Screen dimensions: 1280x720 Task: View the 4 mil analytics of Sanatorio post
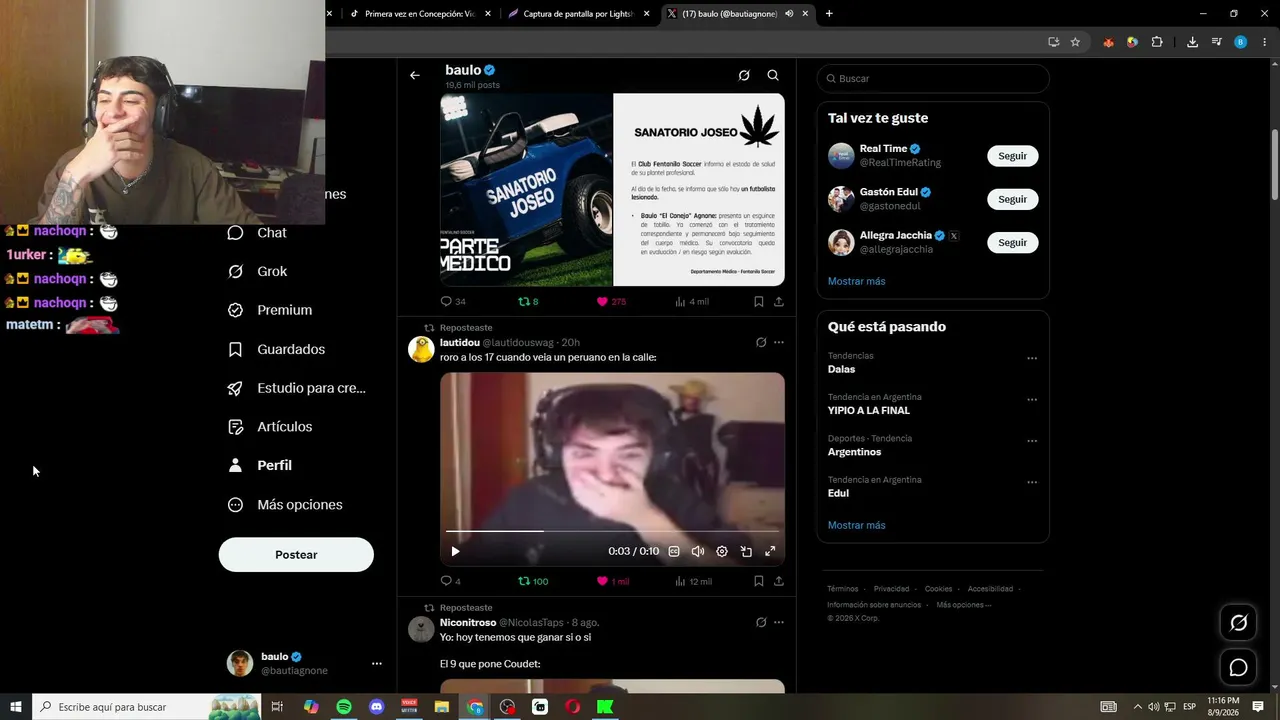[x=692, y=301]
